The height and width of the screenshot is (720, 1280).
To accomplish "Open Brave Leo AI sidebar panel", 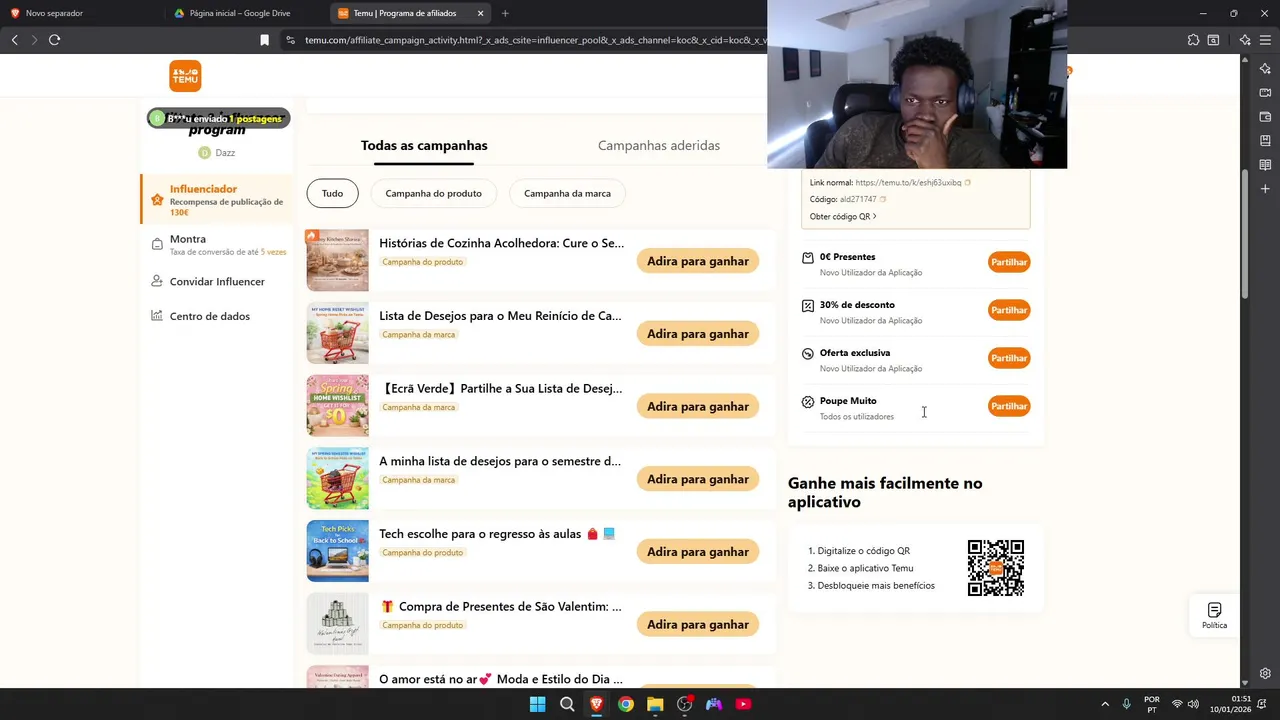I will click(x=1265, y=69).
